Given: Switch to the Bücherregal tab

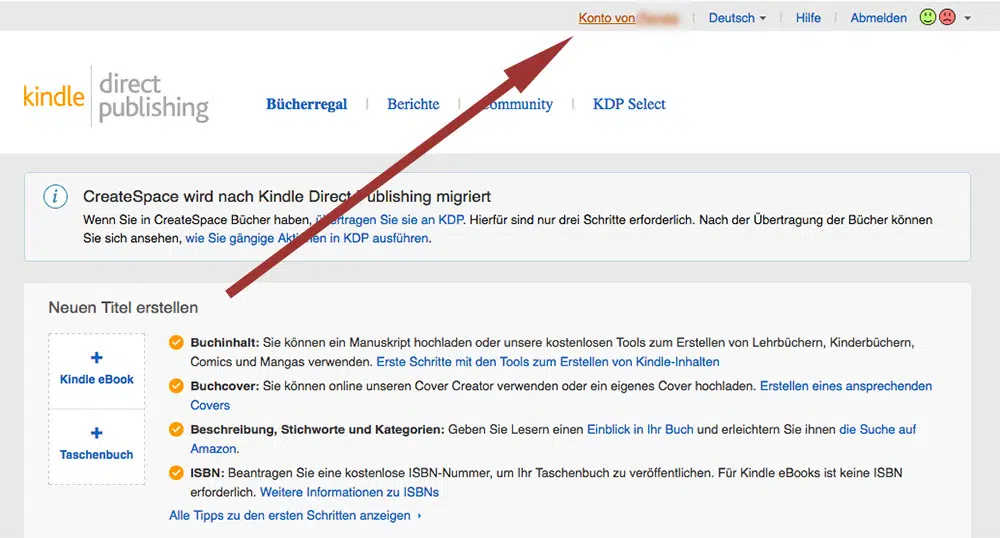Looking at the screenshot, I should pos(307,104).
